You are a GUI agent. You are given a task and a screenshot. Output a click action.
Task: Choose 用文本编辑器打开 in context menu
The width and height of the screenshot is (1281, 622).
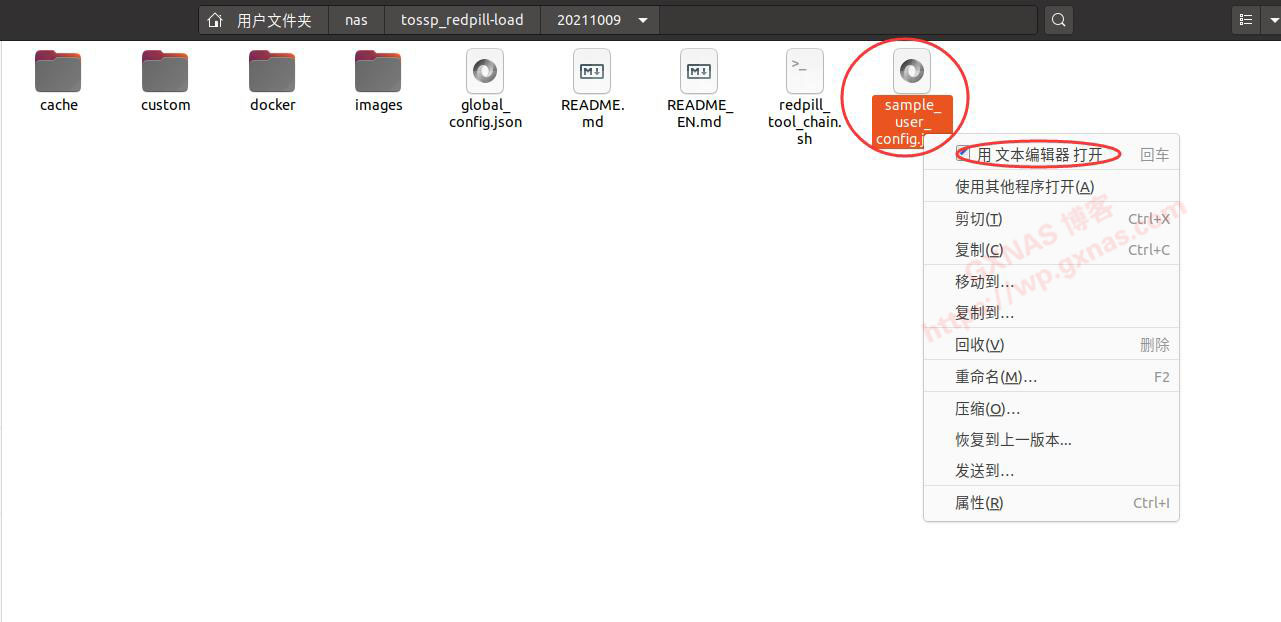click(1039, 155)
